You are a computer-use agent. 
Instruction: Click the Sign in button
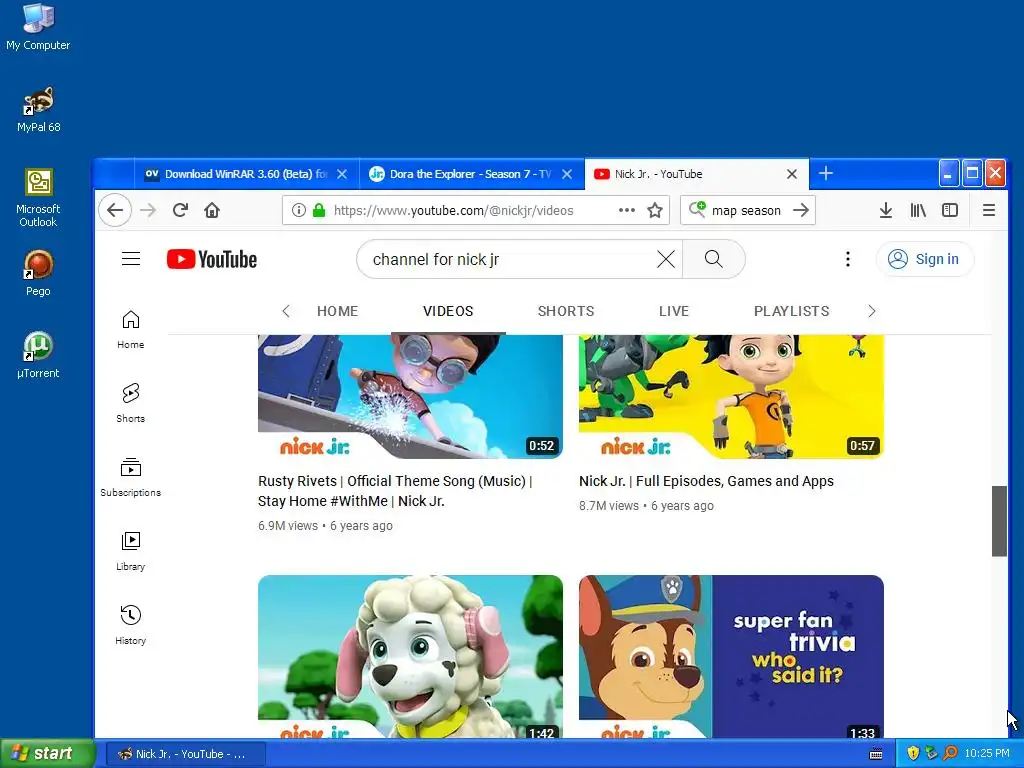point(924,259)
